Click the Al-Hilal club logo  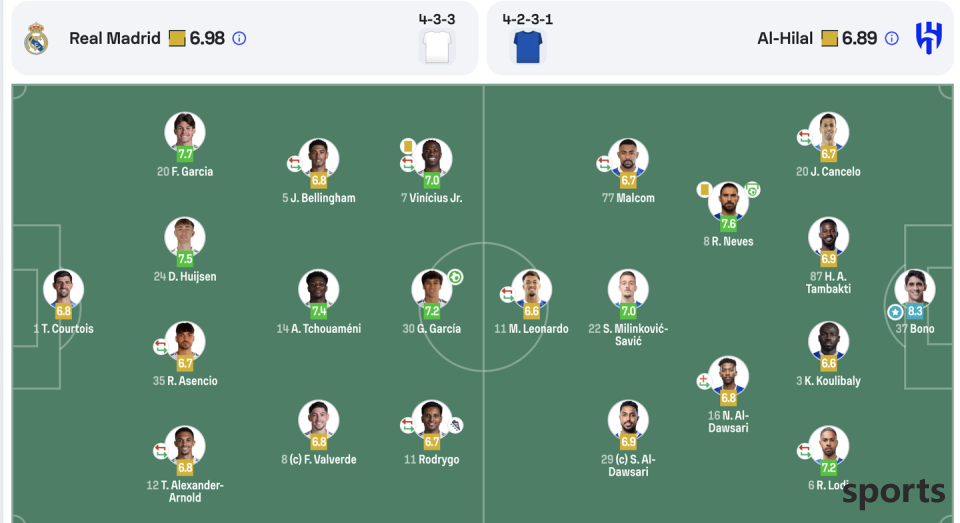928,38
